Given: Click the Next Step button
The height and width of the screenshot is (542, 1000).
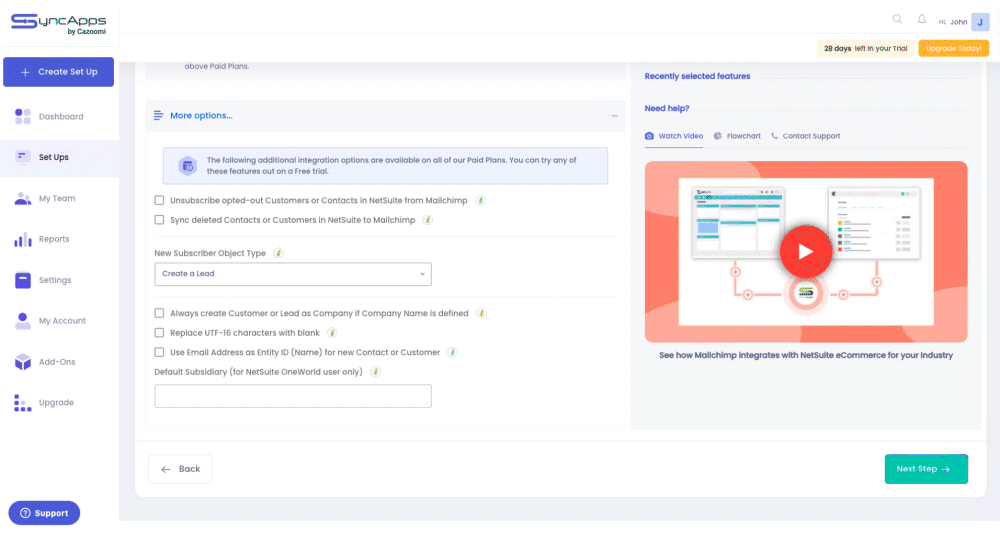Looking at the screenshot, I should pos(926,469).
